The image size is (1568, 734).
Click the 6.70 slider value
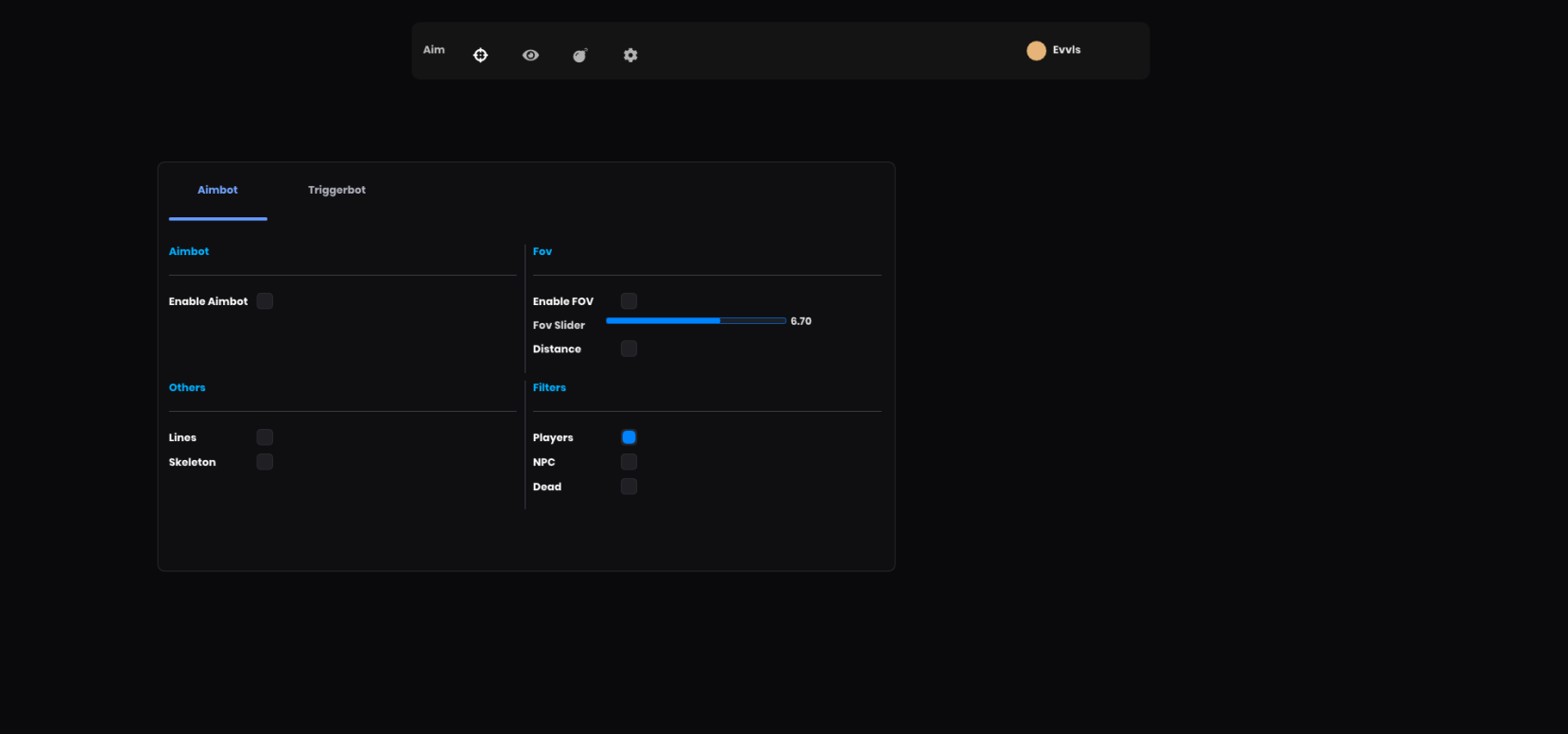point(801,321)
